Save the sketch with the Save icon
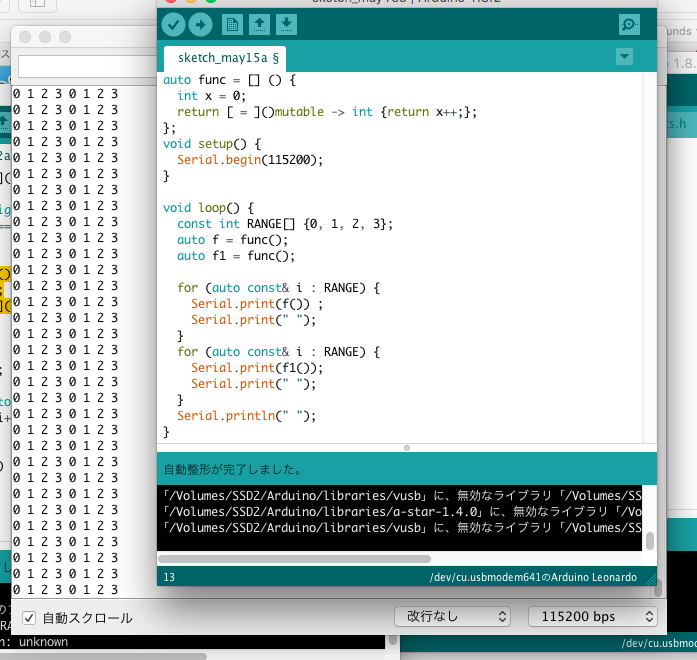 click(286, 24)
